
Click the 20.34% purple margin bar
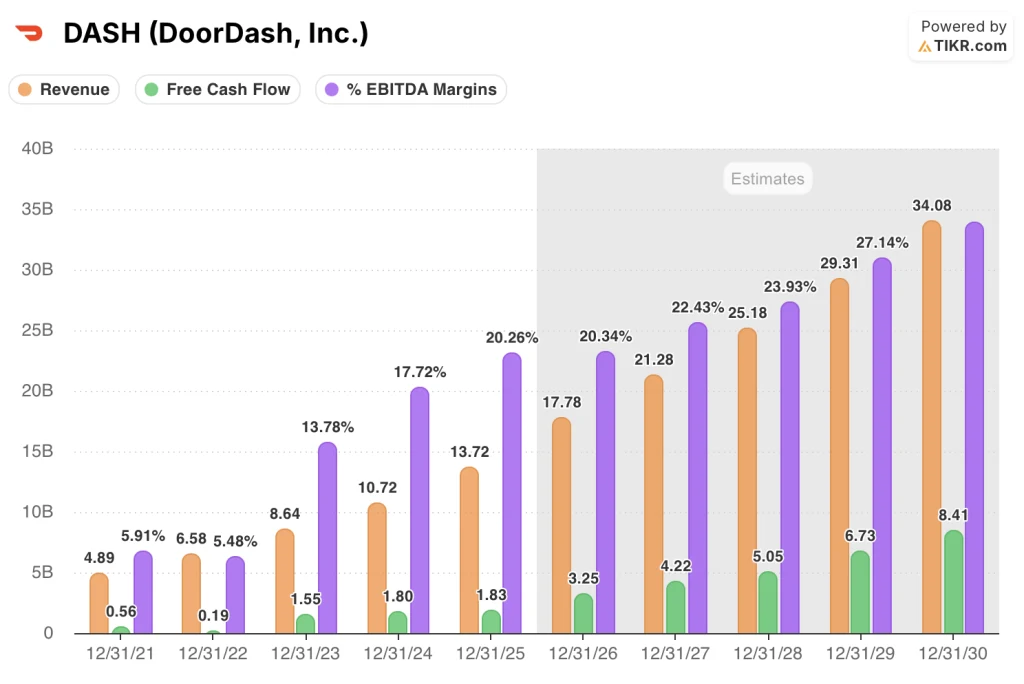(605, 493)
